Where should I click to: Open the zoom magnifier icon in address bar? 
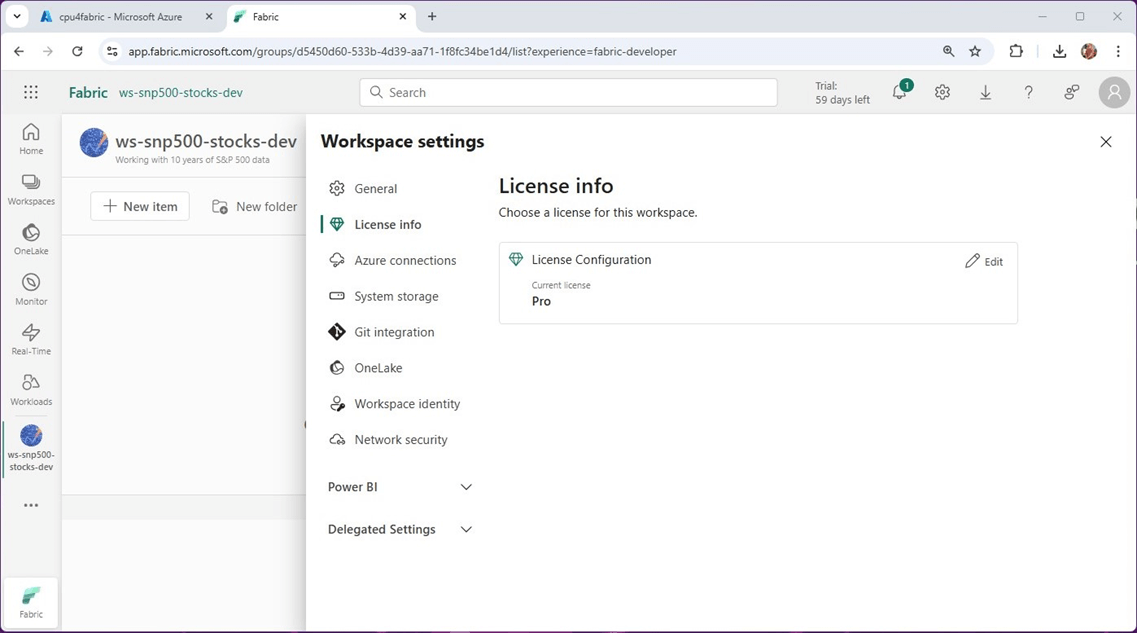coord(948,51)
